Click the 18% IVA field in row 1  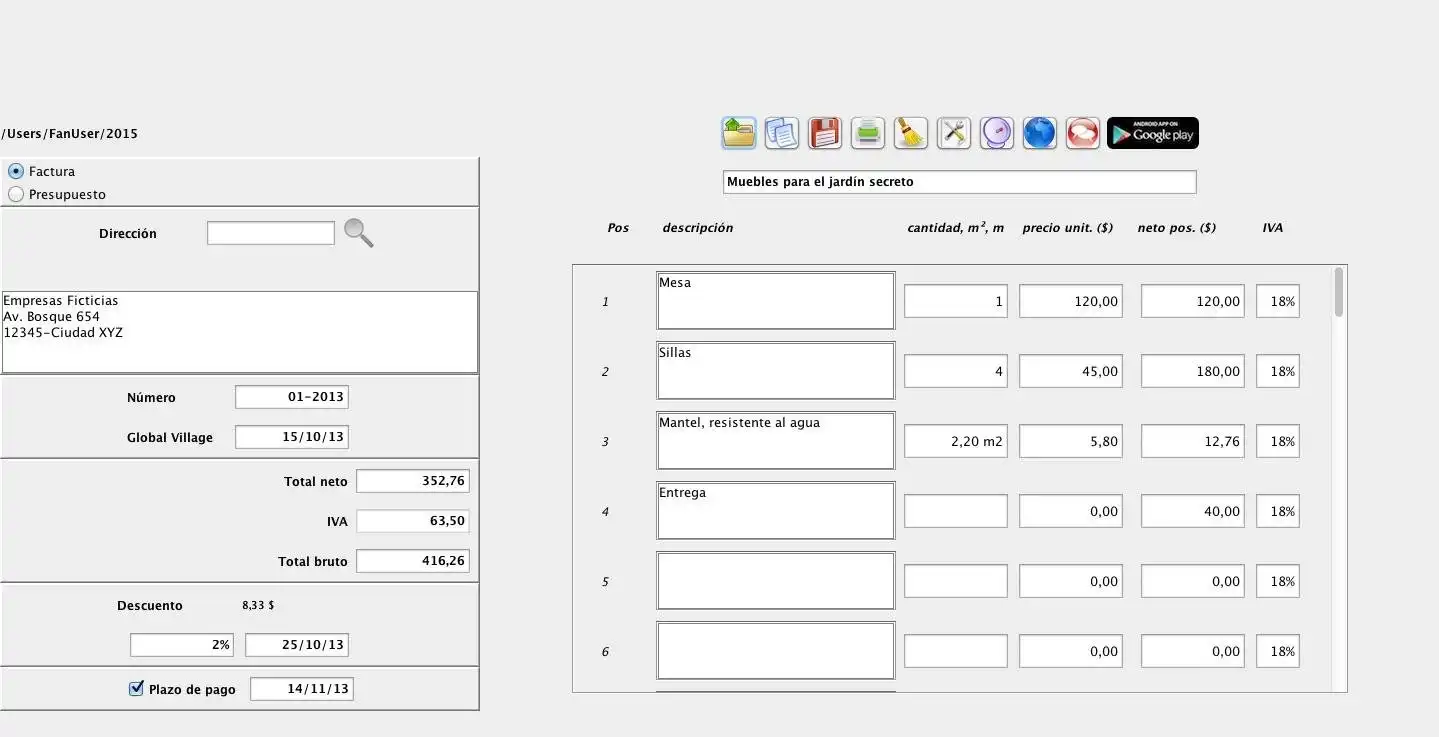point(1278,301)
